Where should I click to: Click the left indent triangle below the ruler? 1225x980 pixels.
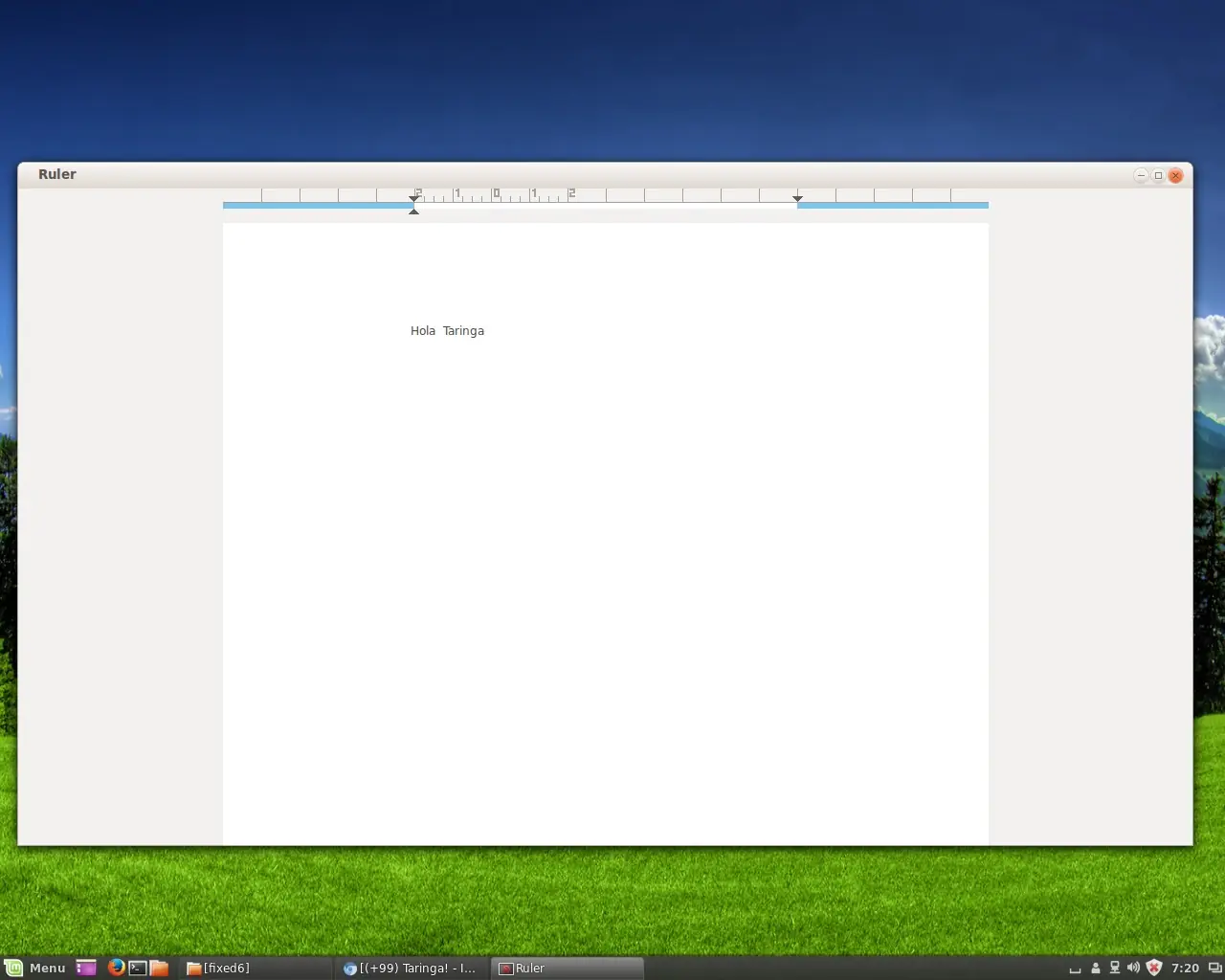(413, 211)
